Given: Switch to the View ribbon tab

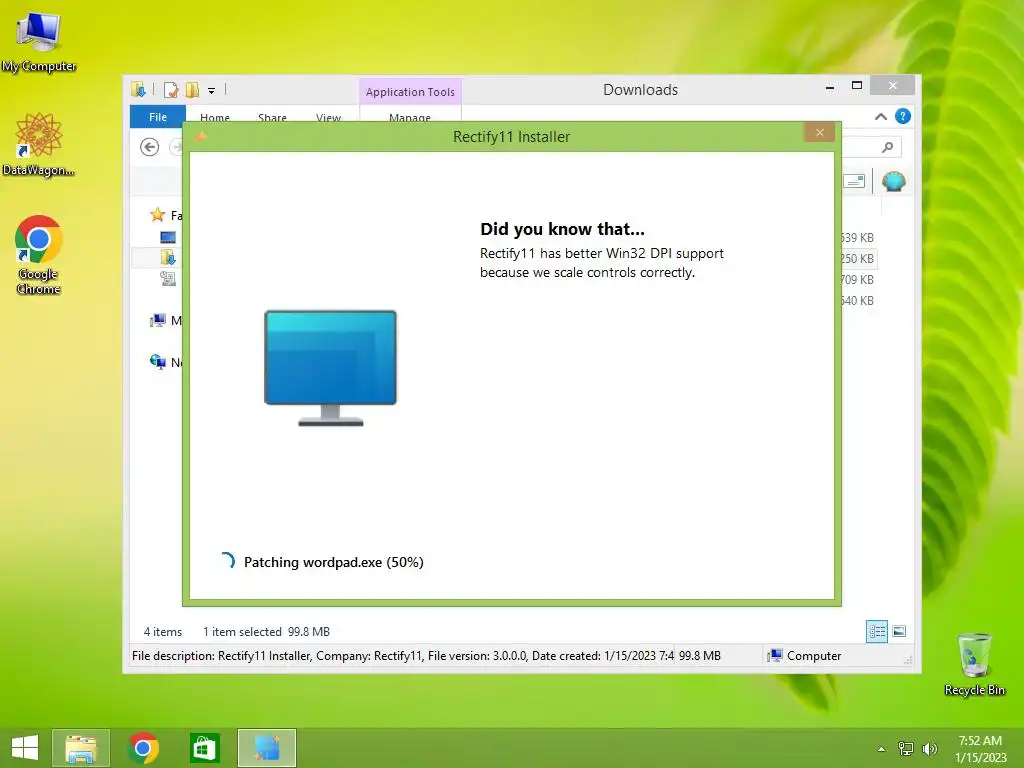Looking at the screenshot, I should click(328, 118).
